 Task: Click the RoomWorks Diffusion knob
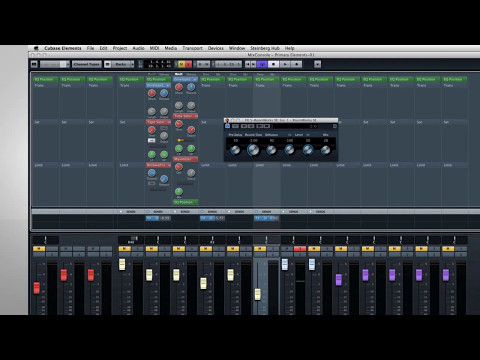pyautogui.click(x=271, y=150)
